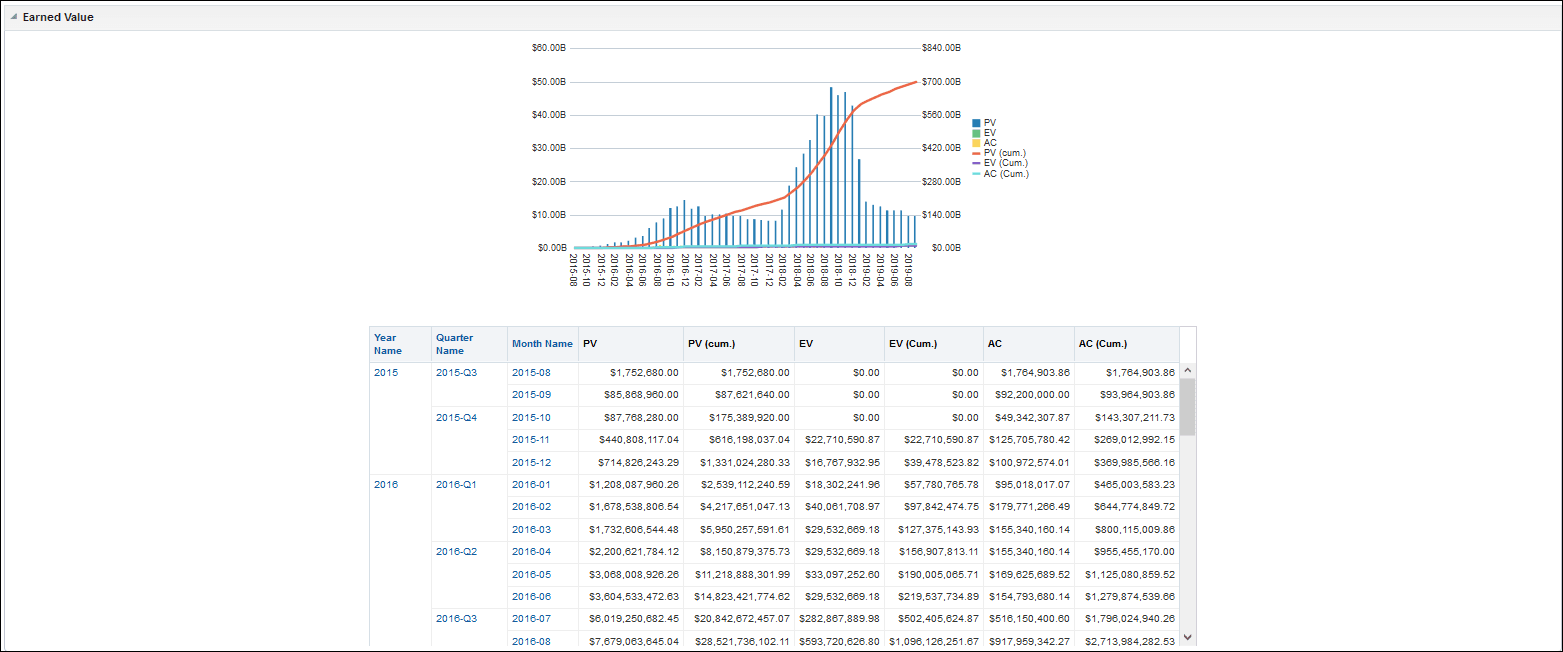Viewport: 1563px width, 652px height.
Task: Click the PV (cum.) legend line marker
Action: coord(976,153)
